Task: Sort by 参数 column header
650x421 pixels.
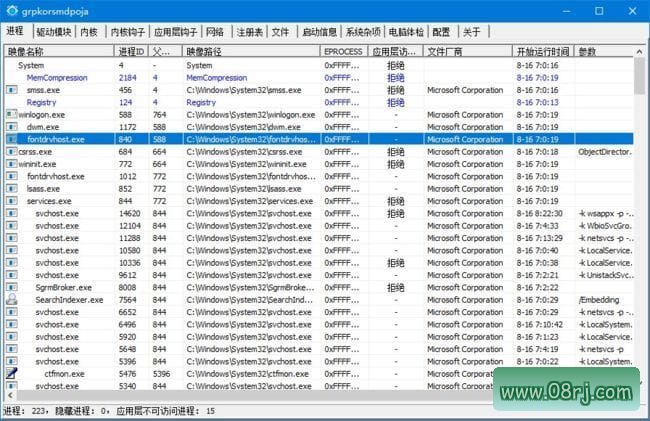Action: pos(604,51)
